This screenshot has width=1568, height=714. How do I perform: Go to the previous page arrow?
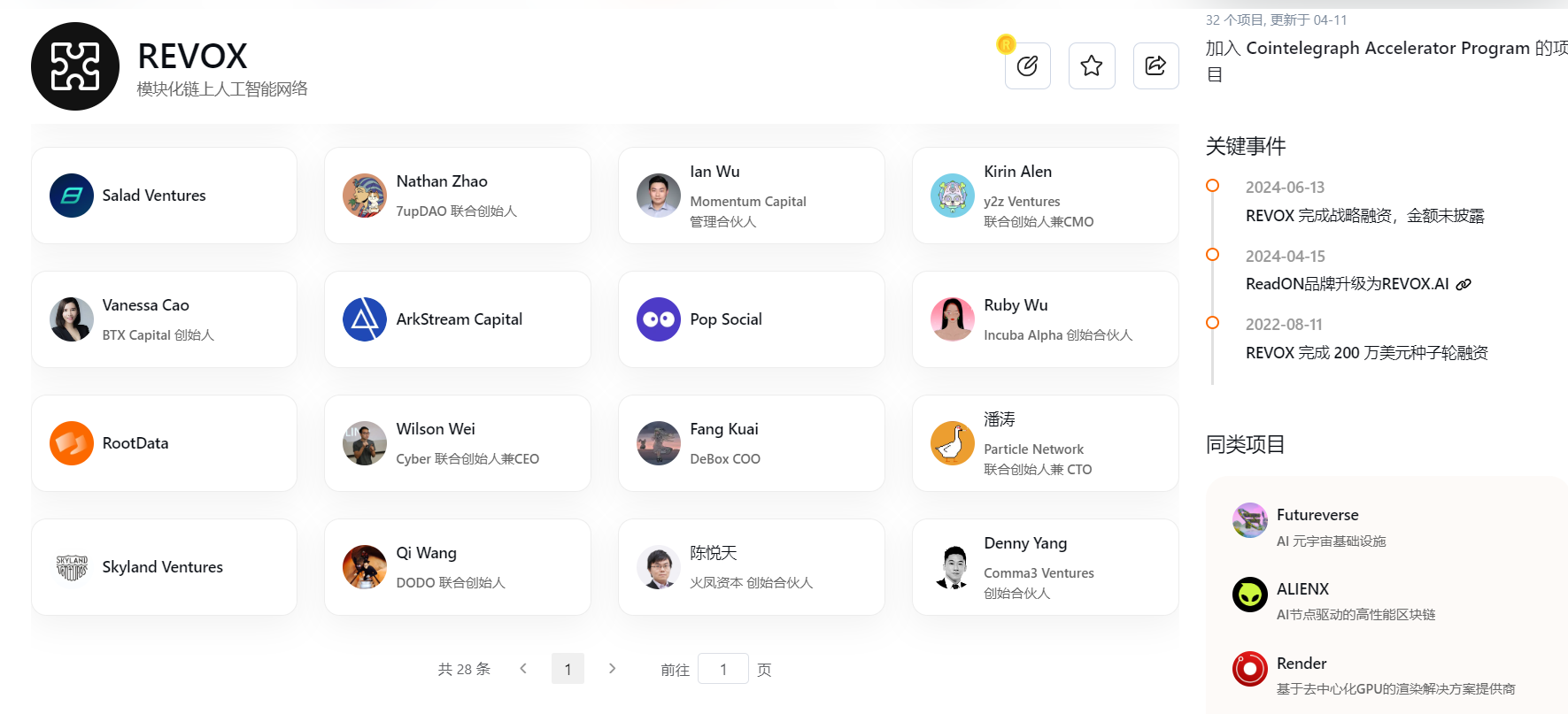[x=523, y=669]
